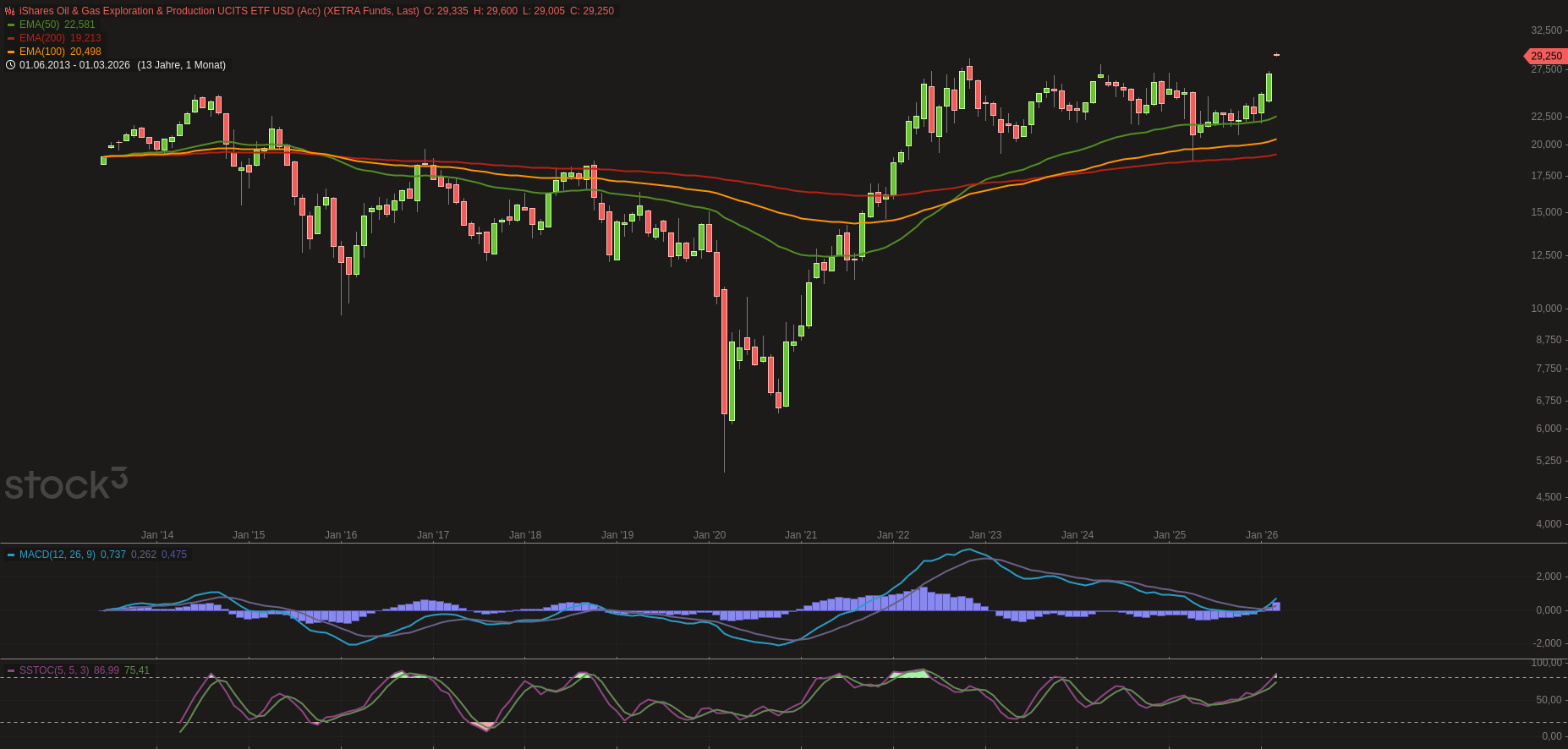Click the red EMA(200) color marker

11,38
